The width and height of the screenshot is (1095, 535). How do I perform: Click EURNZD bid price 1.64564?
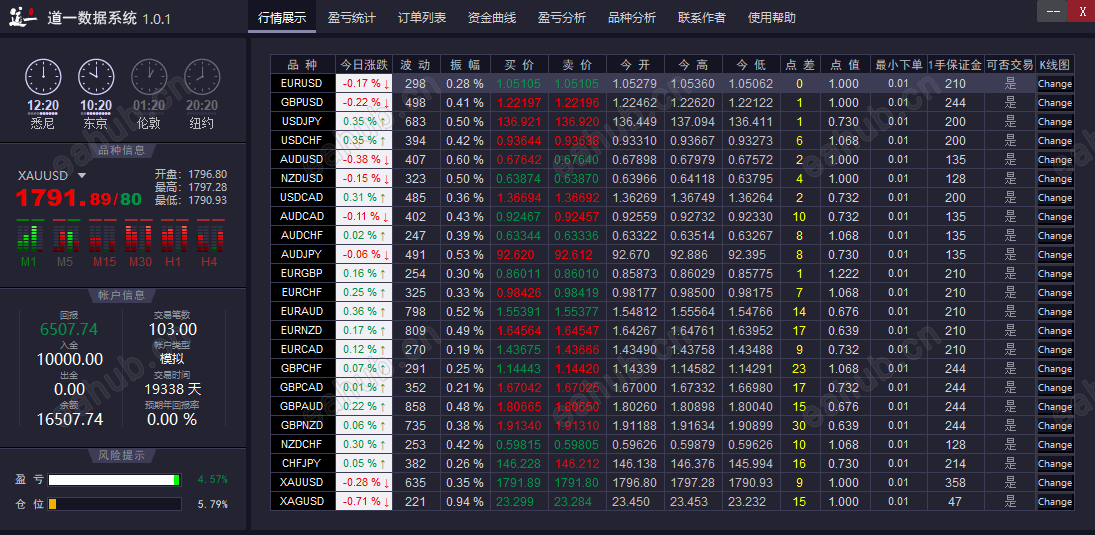[519, 330]
